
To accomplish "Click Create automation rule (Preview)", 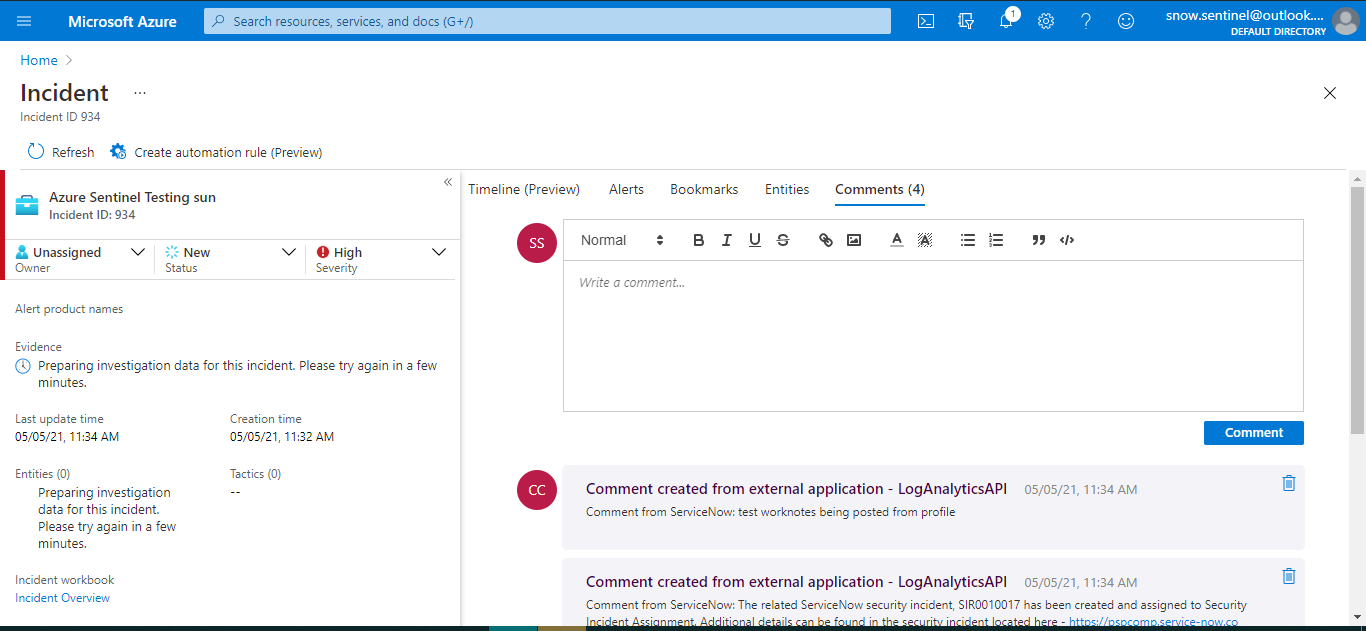I will point(216,152).
